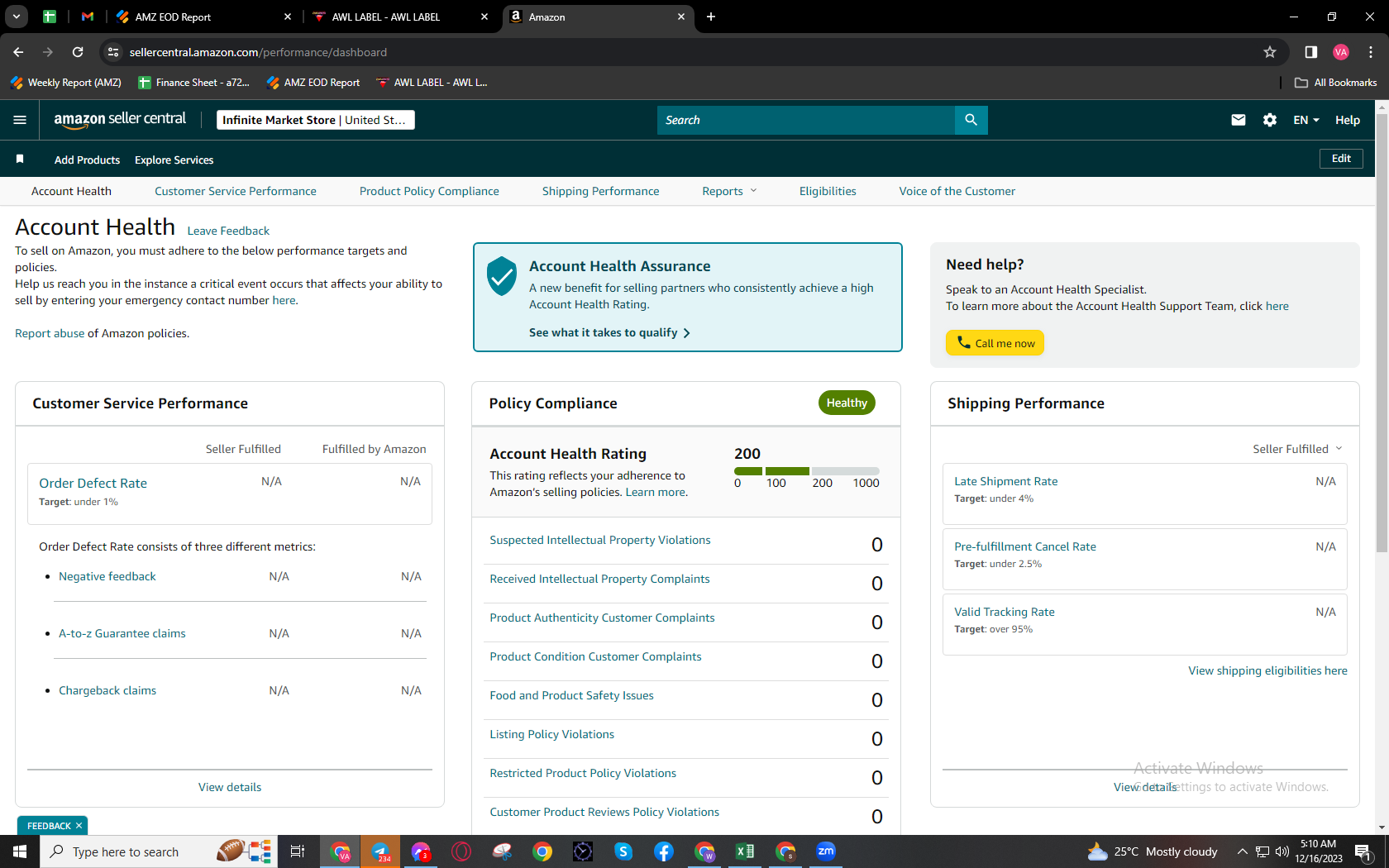Open the Late Shipment Rate link
Image resolution: width=1389 pixels, height=868 pixels.
pos(1006,481)
